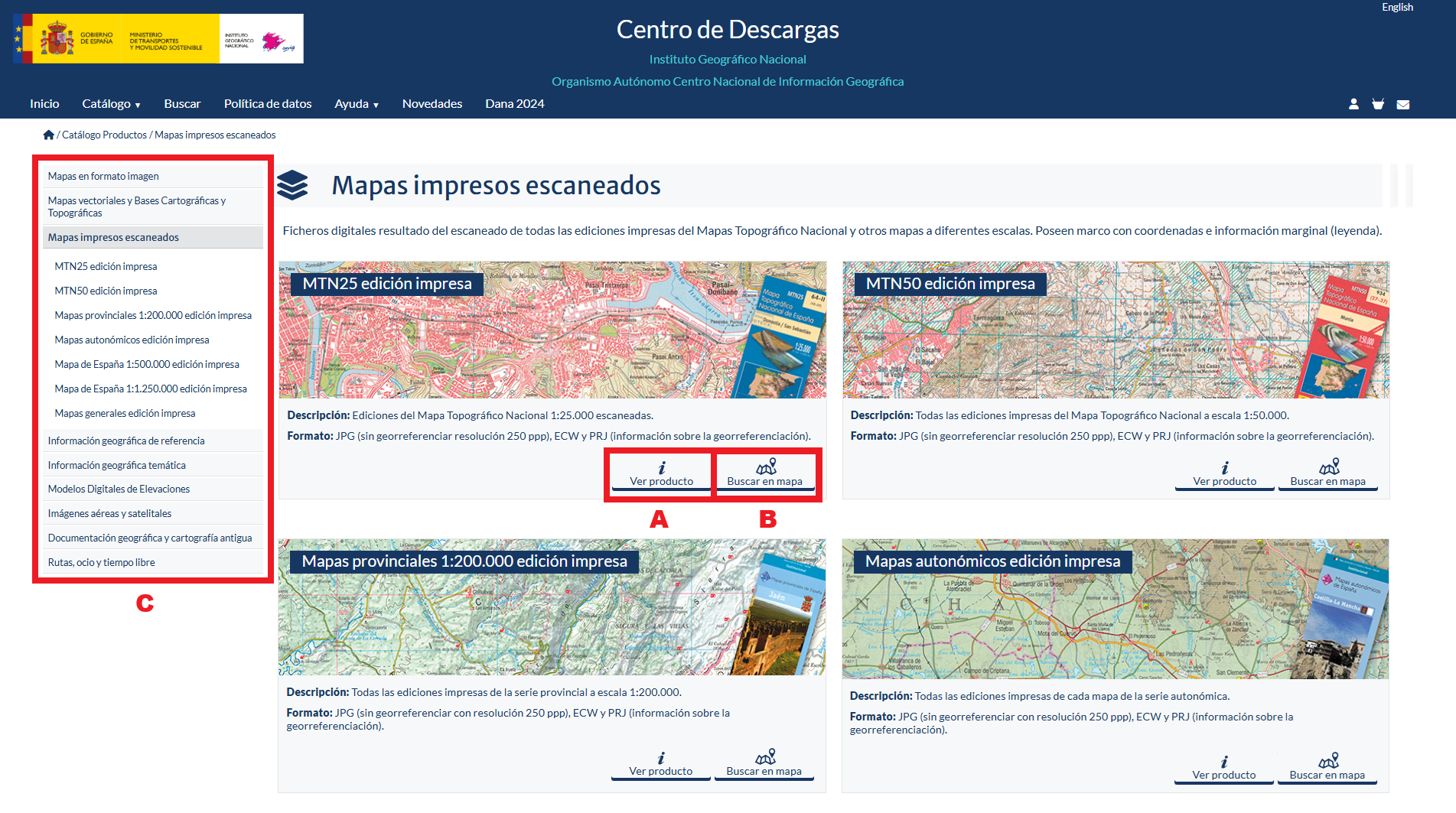Open the shopping cart icon

(1378, 104)
